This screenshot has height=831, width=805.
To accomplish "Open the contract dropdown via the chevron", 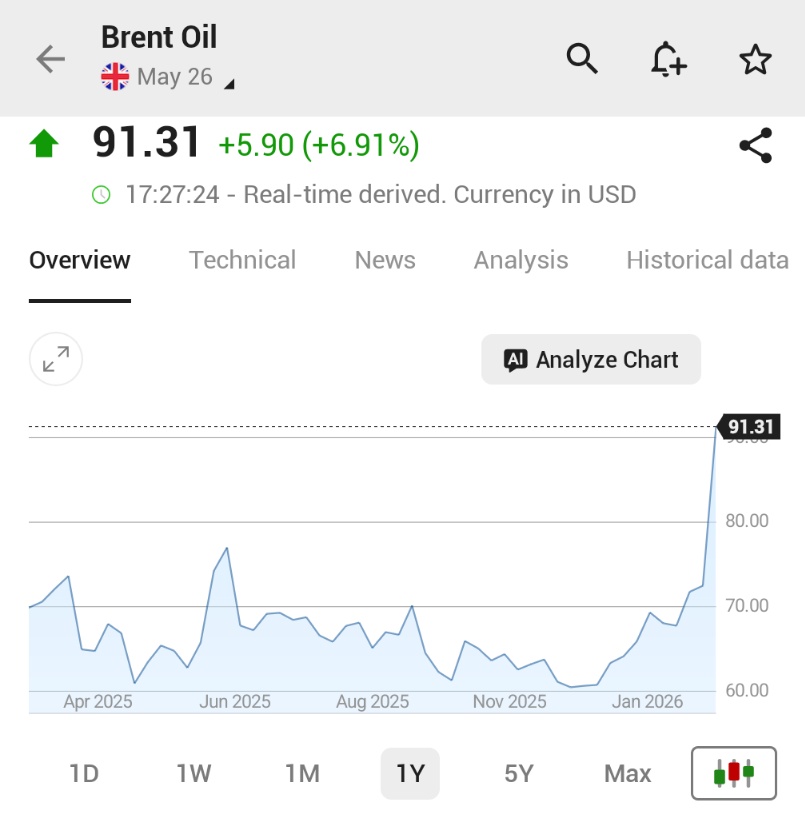I will 228,84.
